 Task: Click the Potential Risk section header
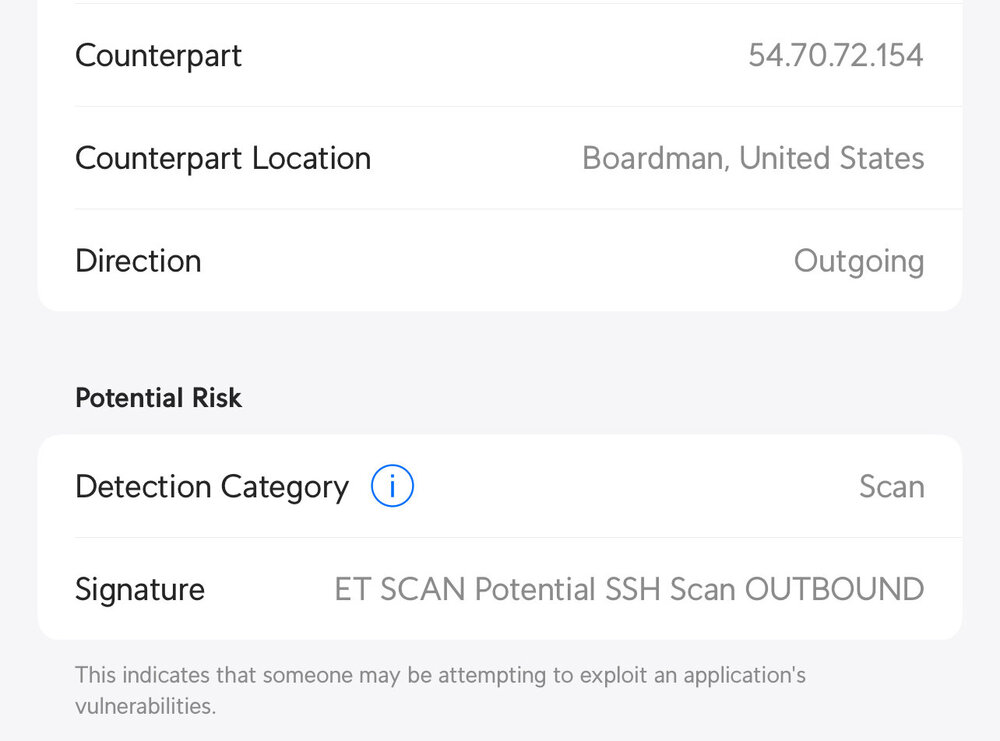pos(158,398)
